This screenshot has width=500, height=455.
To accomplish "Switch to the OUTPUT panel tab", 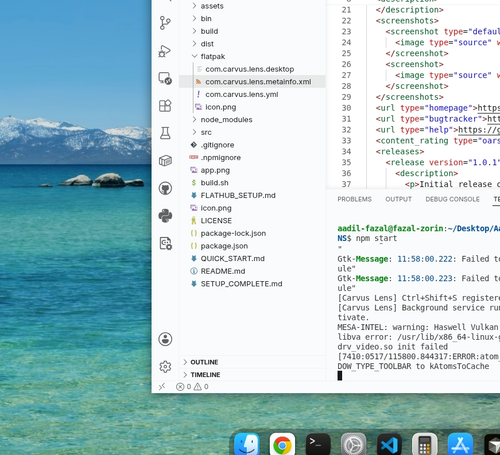I will [x=398, y=199].
